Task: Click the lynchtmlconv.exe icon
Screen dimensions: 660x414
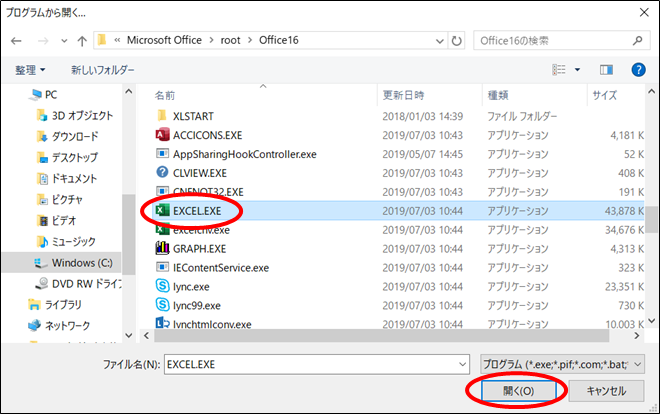Action: tap(162, 323)
